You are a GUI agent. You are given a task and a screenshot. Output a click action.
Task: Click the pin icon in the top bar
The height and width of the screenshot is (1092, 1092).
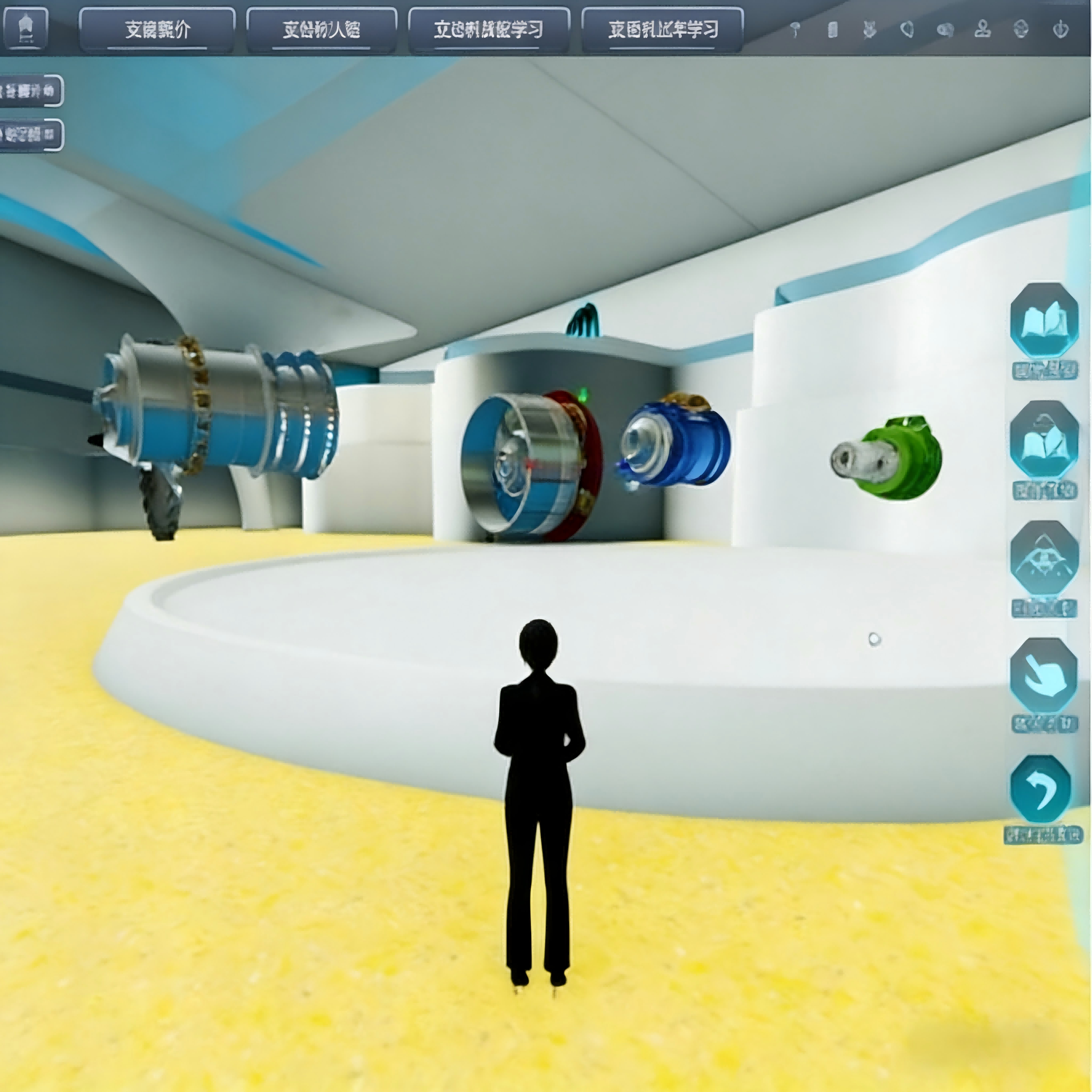coord(794,29)
